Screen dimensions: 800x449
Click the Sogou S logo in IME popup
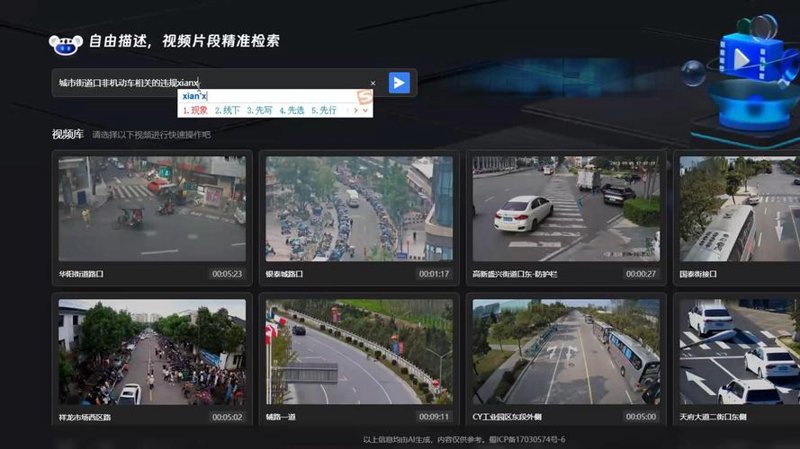(364, 96)
